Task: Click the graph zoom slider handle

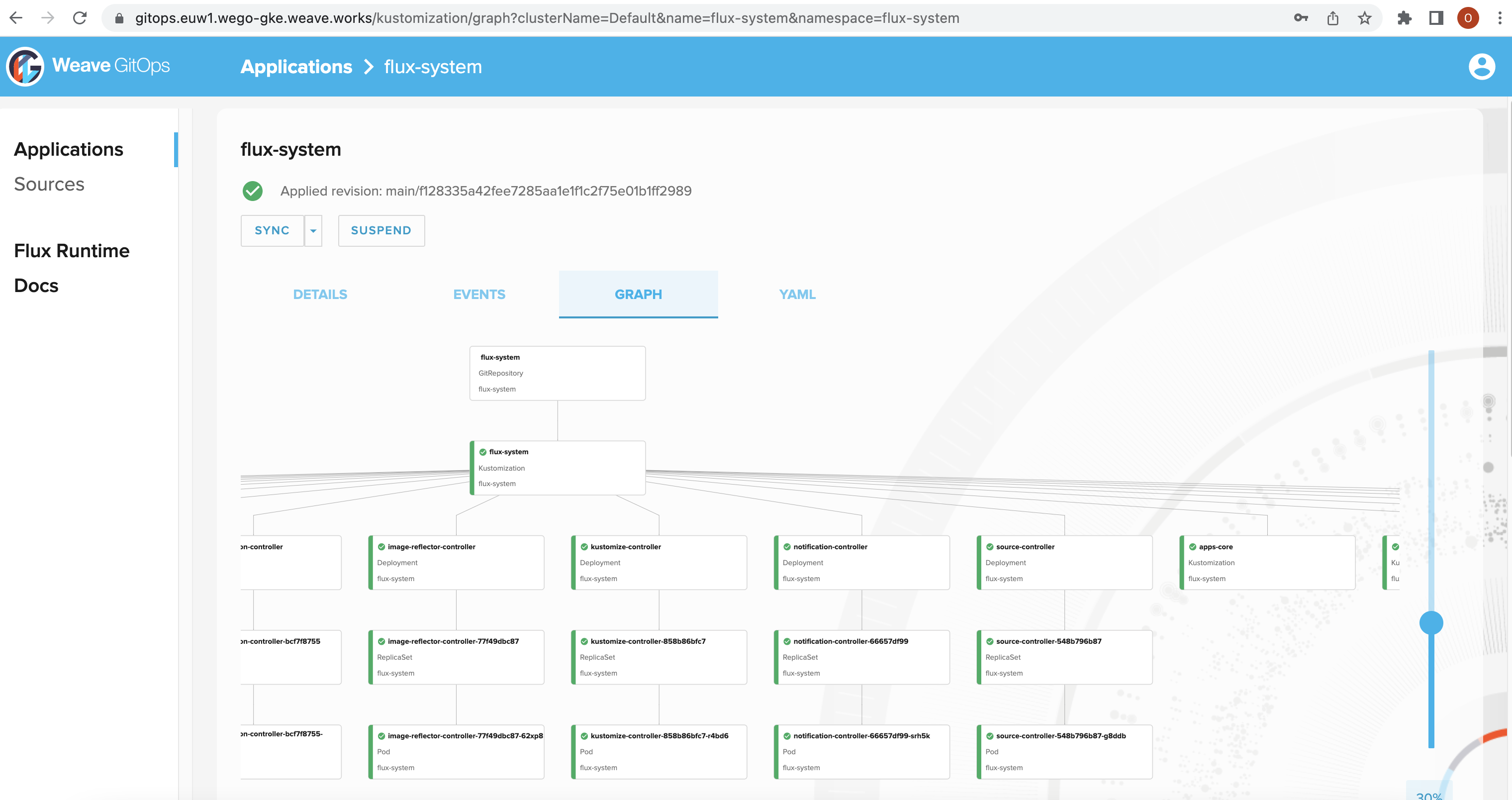Action: coord(1431,623)
